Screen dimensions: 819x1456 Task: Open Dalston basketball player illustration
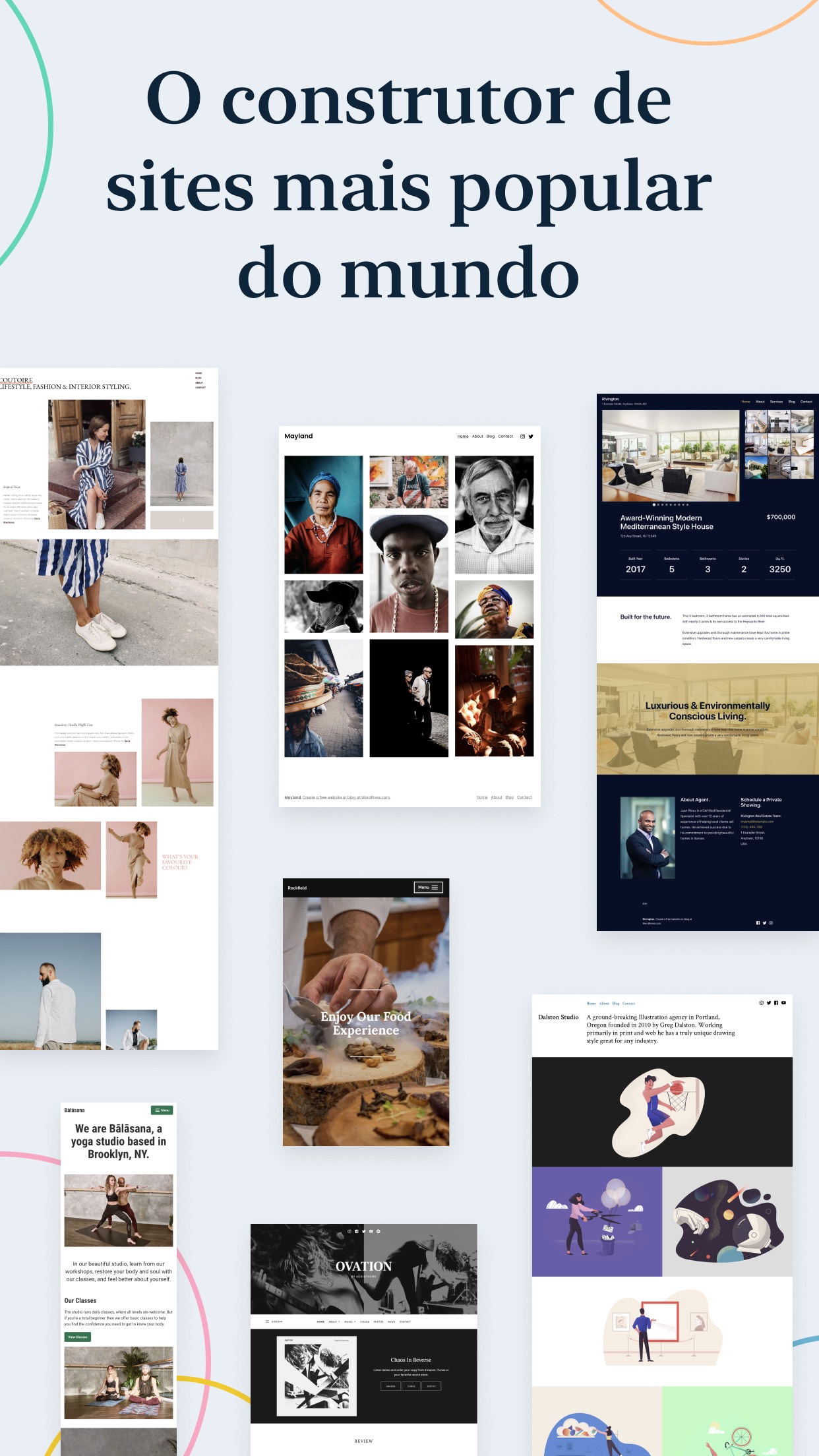[662, 1112]
